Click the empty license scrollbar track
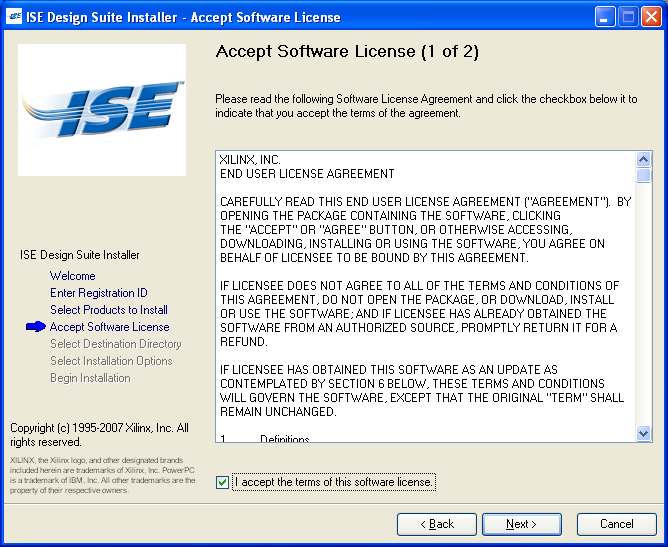Viewport: 668px width, 547px height. point(643,300)
